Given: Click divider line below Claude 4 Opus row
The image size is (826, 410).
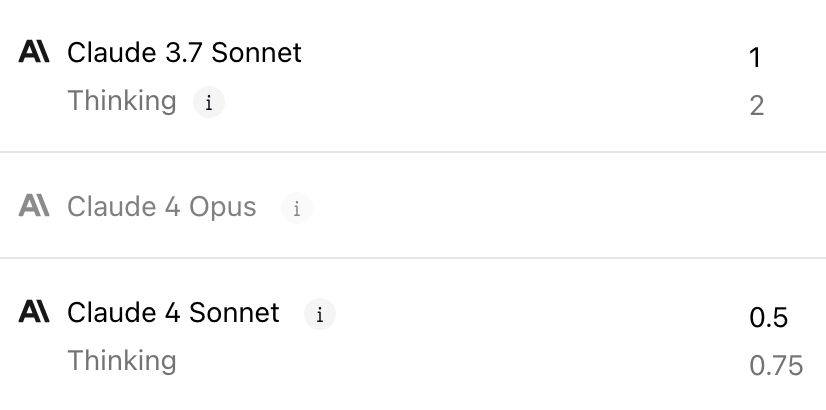Looking at the screenshot, I should click(x=413, y=258).
